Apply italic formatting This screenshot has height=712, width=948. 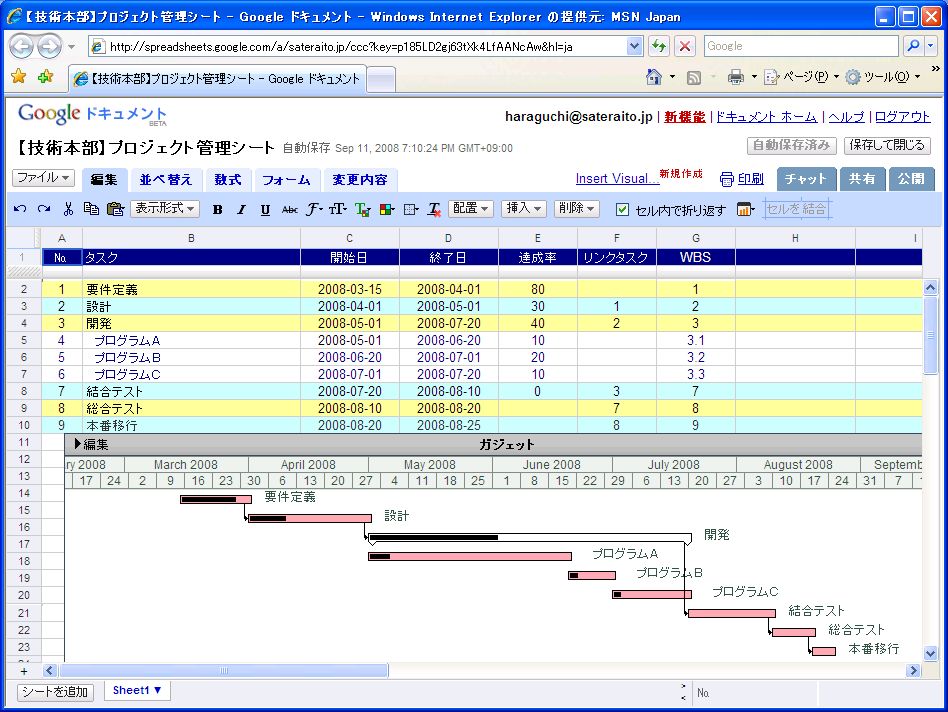coord(241,209)
